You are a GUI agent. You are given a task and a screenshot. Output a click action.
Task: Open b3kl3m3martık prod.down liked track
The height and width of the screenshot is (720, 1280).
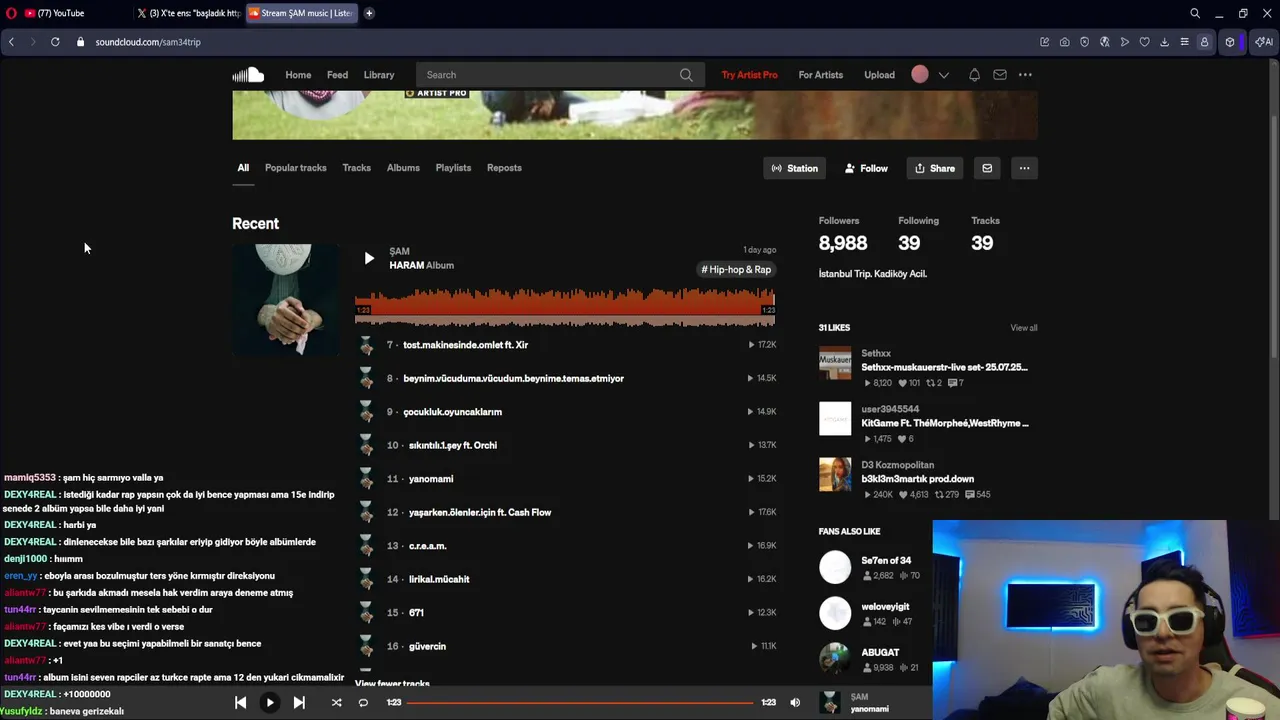click(917, 479)
